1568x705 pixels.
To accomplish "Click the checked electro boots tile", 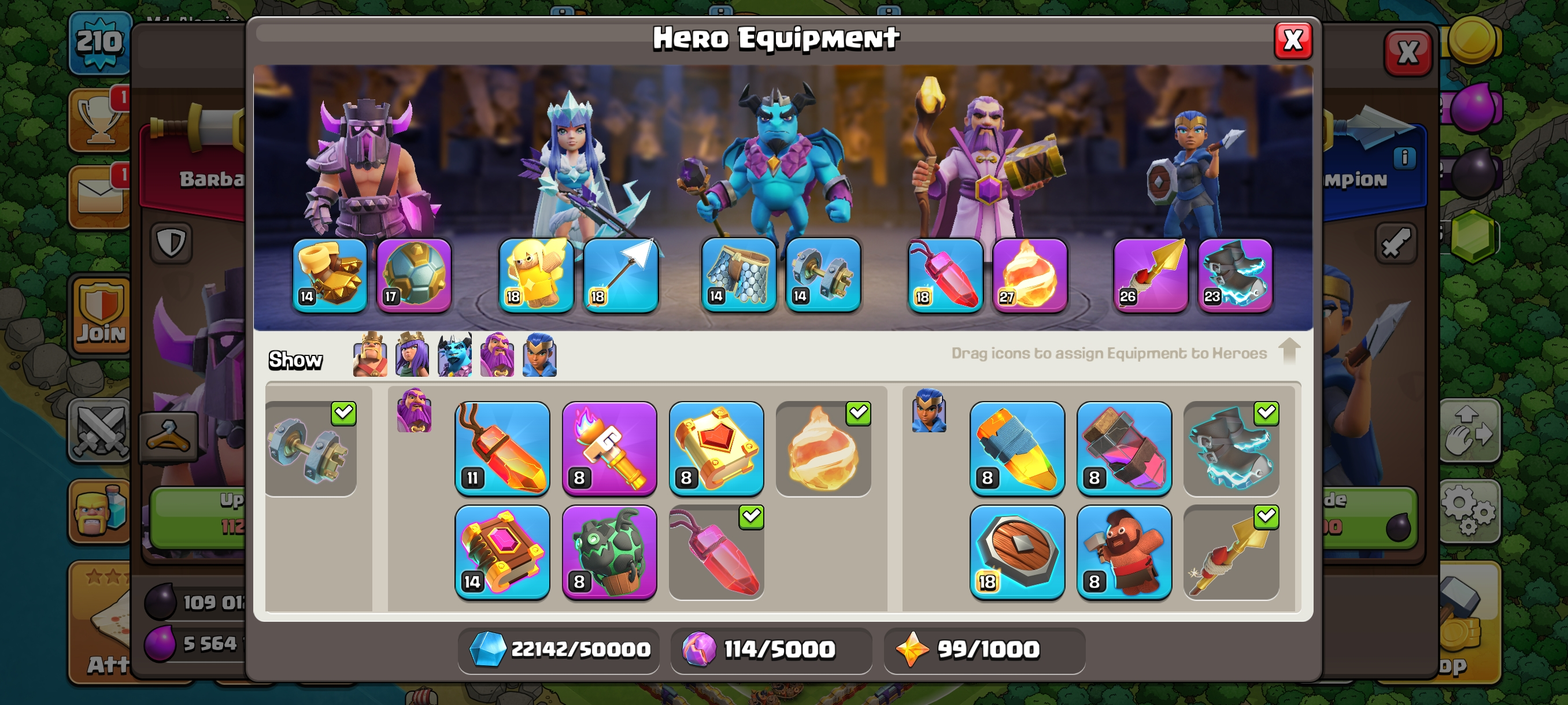I will [x=1232, y=448].
